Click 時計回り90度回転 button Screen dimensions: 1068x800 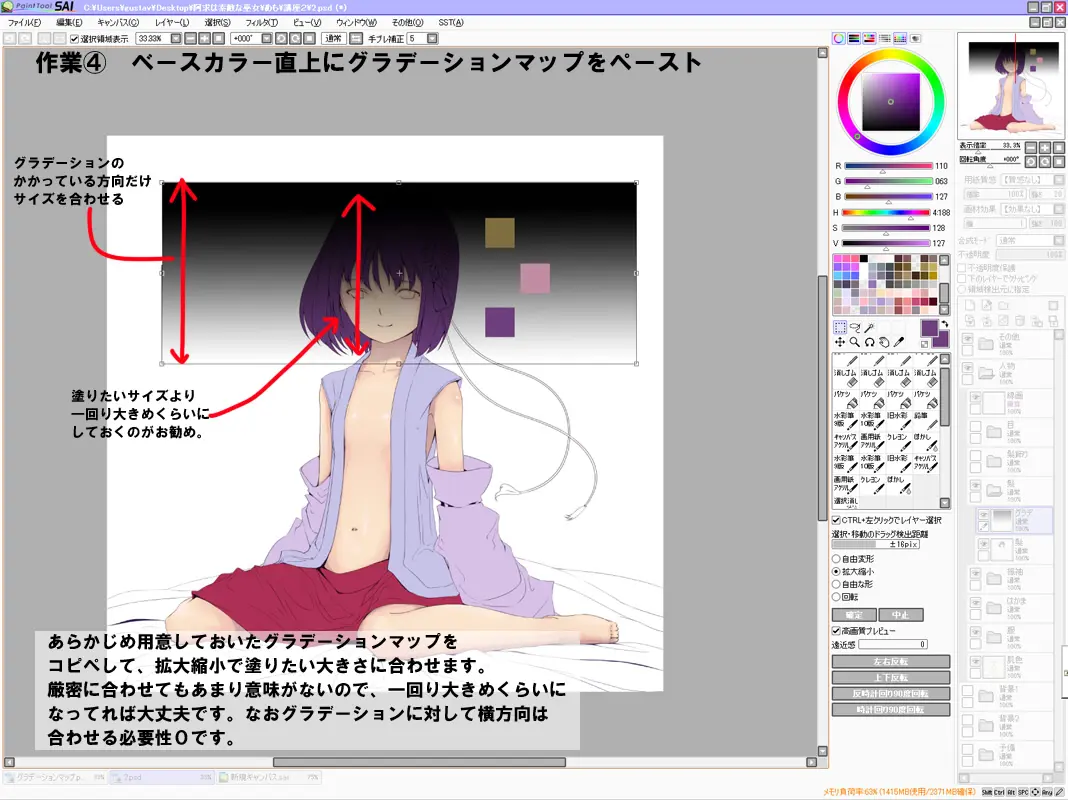click(x=891, y=709)
